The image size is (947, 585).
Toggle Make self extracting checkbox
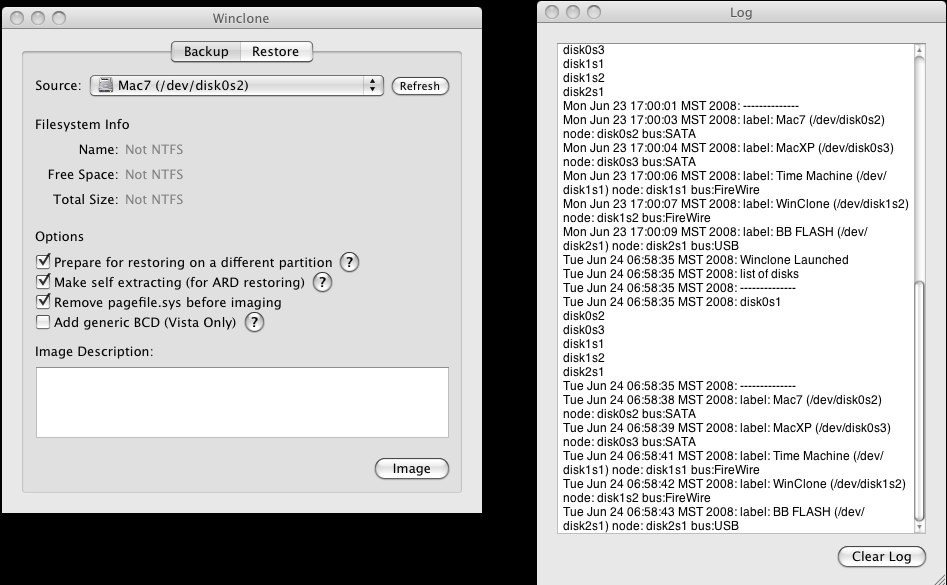(x=43, y=281)
